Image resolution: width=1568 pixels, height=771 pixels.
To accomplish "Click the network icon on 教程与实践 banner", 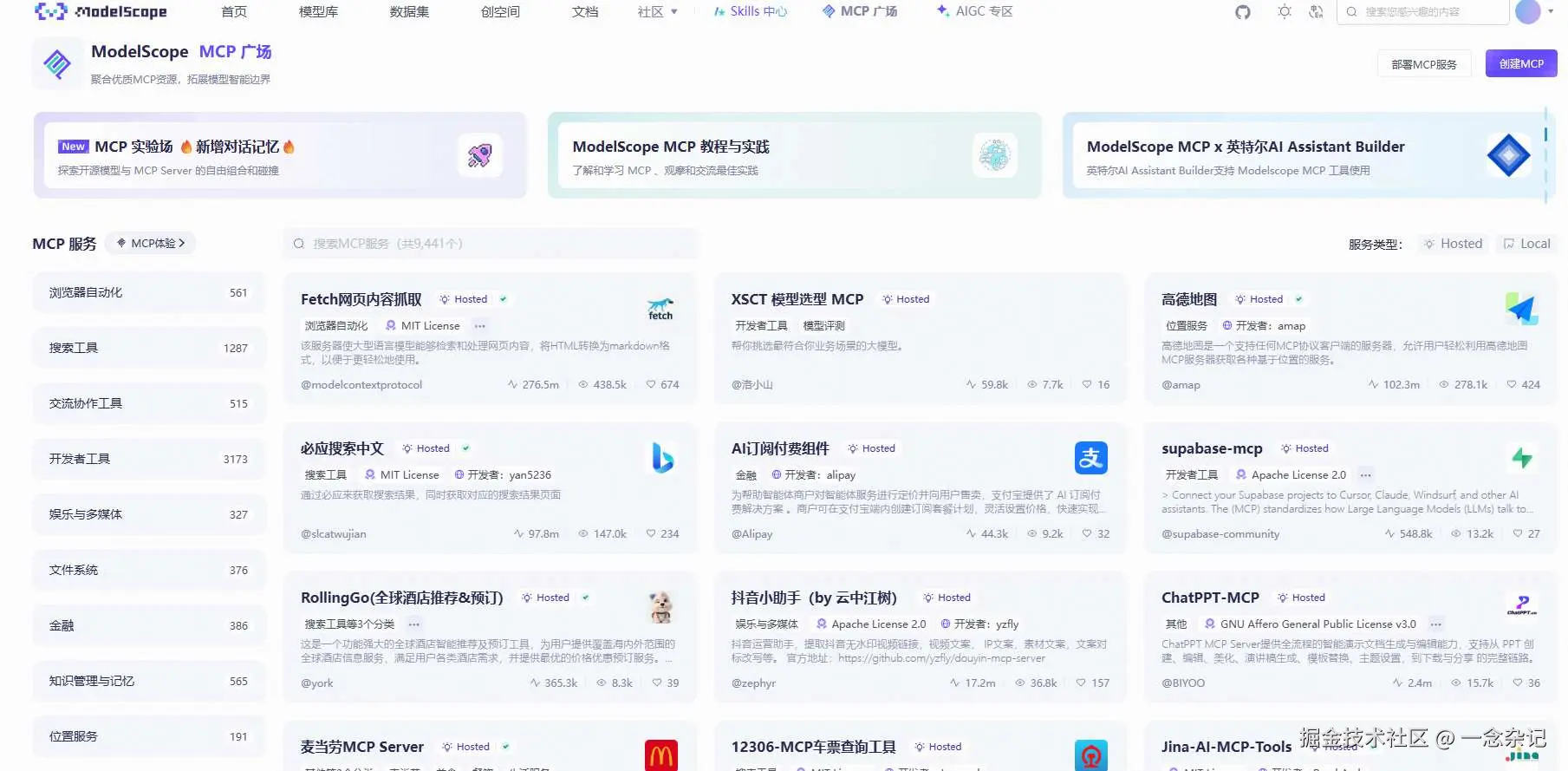I will click(x=994, y=155).
